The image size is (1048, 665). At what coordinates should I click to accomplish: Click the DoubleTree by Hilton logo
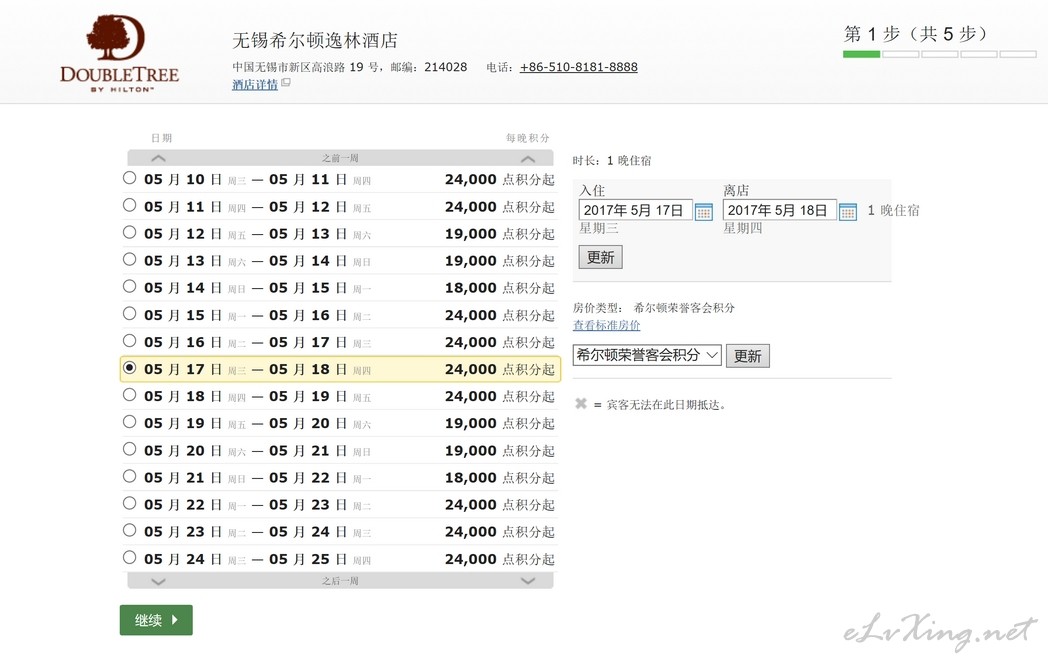pyautogui.click(x=119, y=53)
